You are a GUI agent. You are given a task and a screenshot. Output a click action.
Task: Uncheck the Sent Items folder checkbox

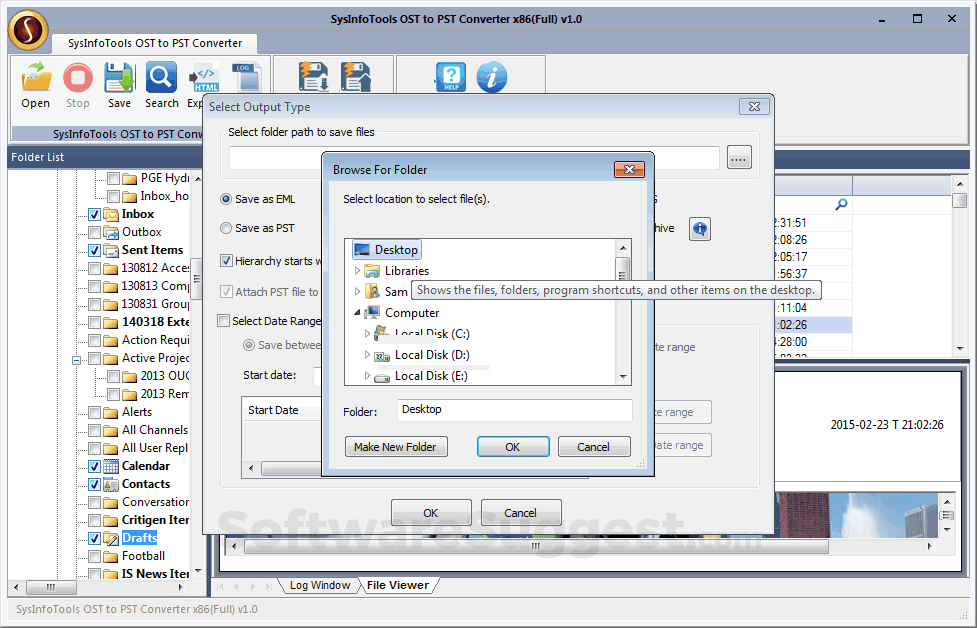(95, 250)
